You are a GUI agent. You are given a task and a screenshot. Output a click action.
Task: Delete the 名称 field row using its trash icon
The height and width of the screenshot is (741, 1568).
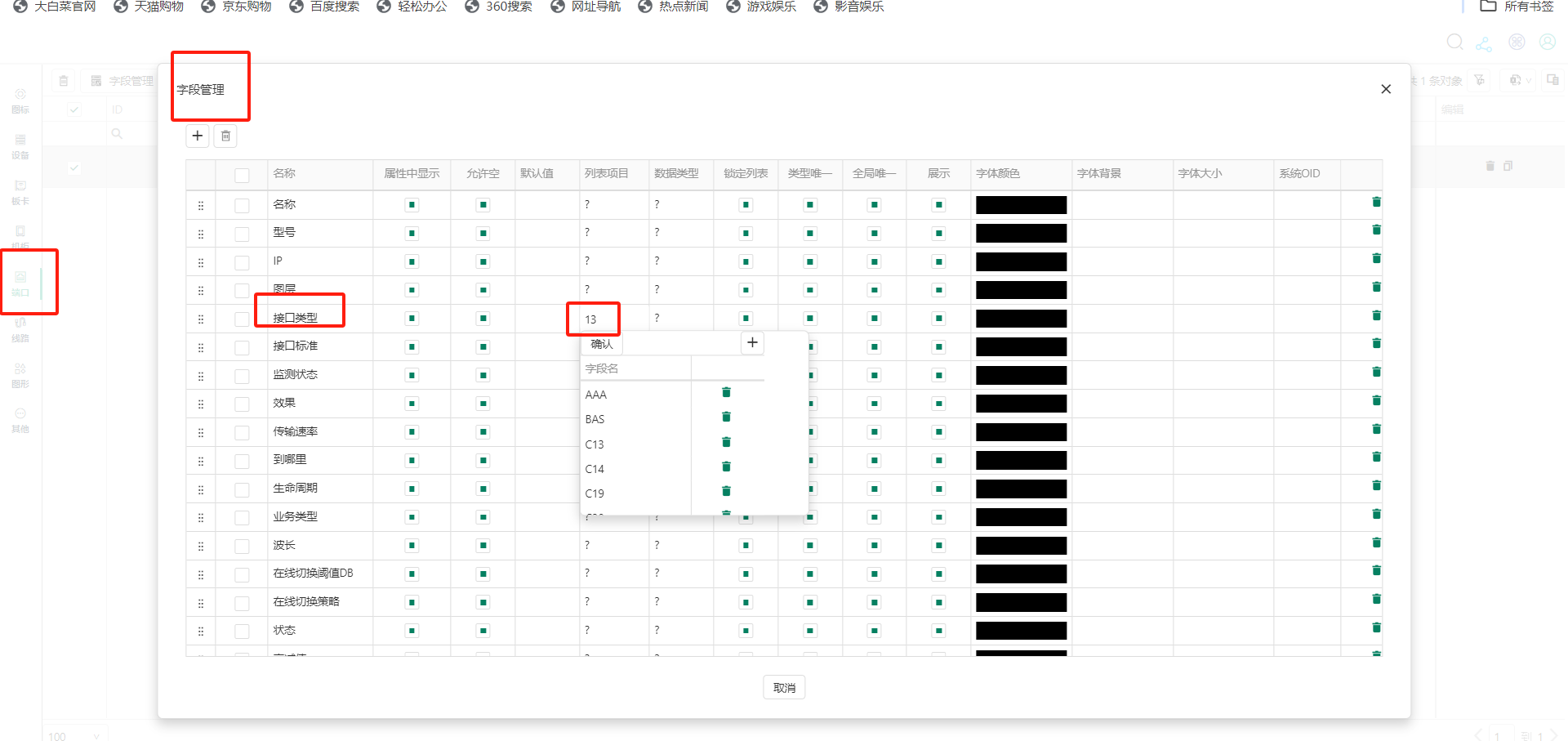click(1376, 203)
